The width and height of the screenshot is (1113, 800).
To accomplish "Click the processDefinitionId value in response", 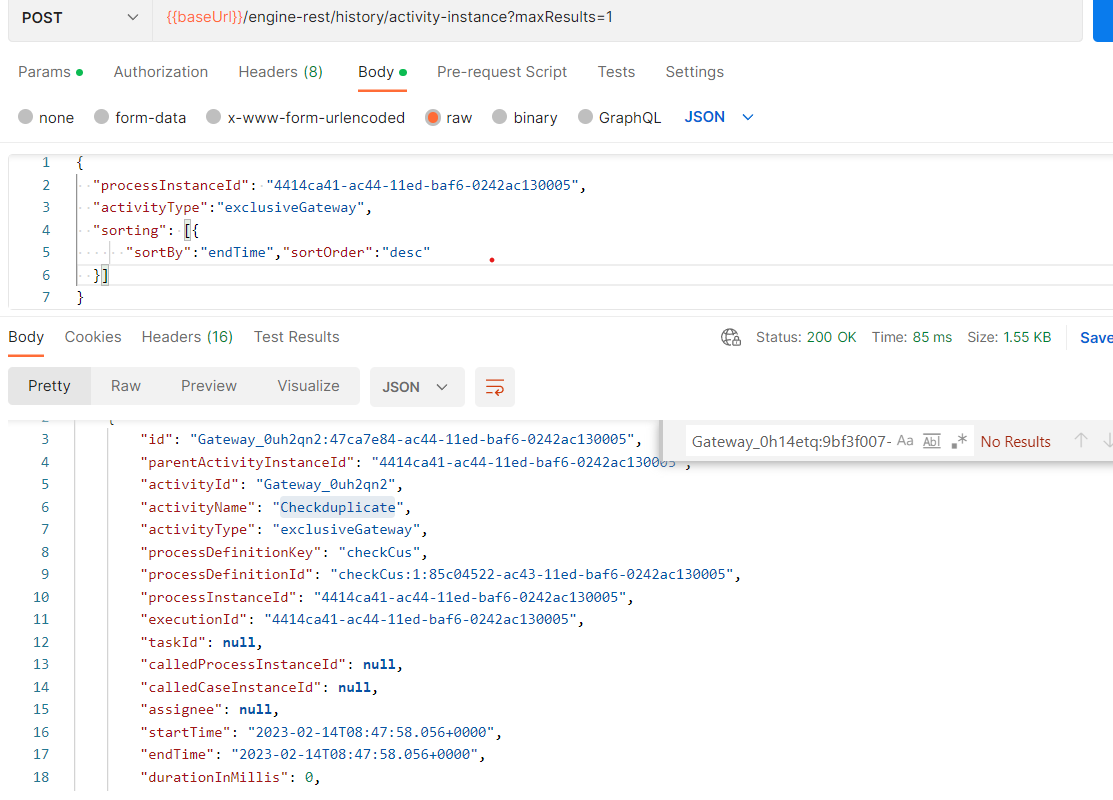I will [532, 574].
